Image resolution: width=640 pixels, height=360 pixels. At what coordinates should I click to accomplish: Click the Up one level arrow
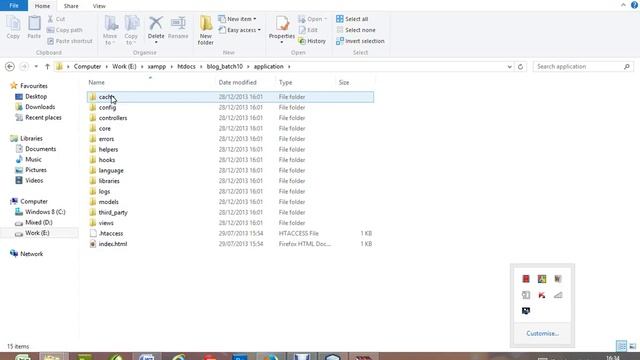47,67
